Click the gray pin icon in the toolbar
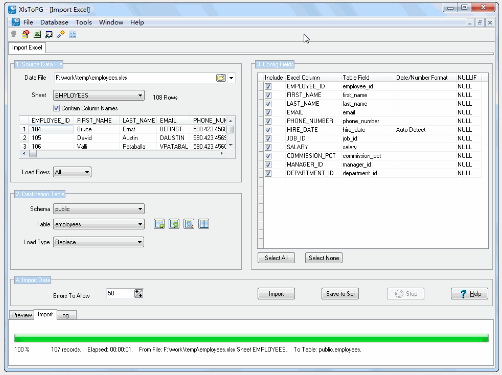This screenshot has height=375, width=502. pos(14,34)
